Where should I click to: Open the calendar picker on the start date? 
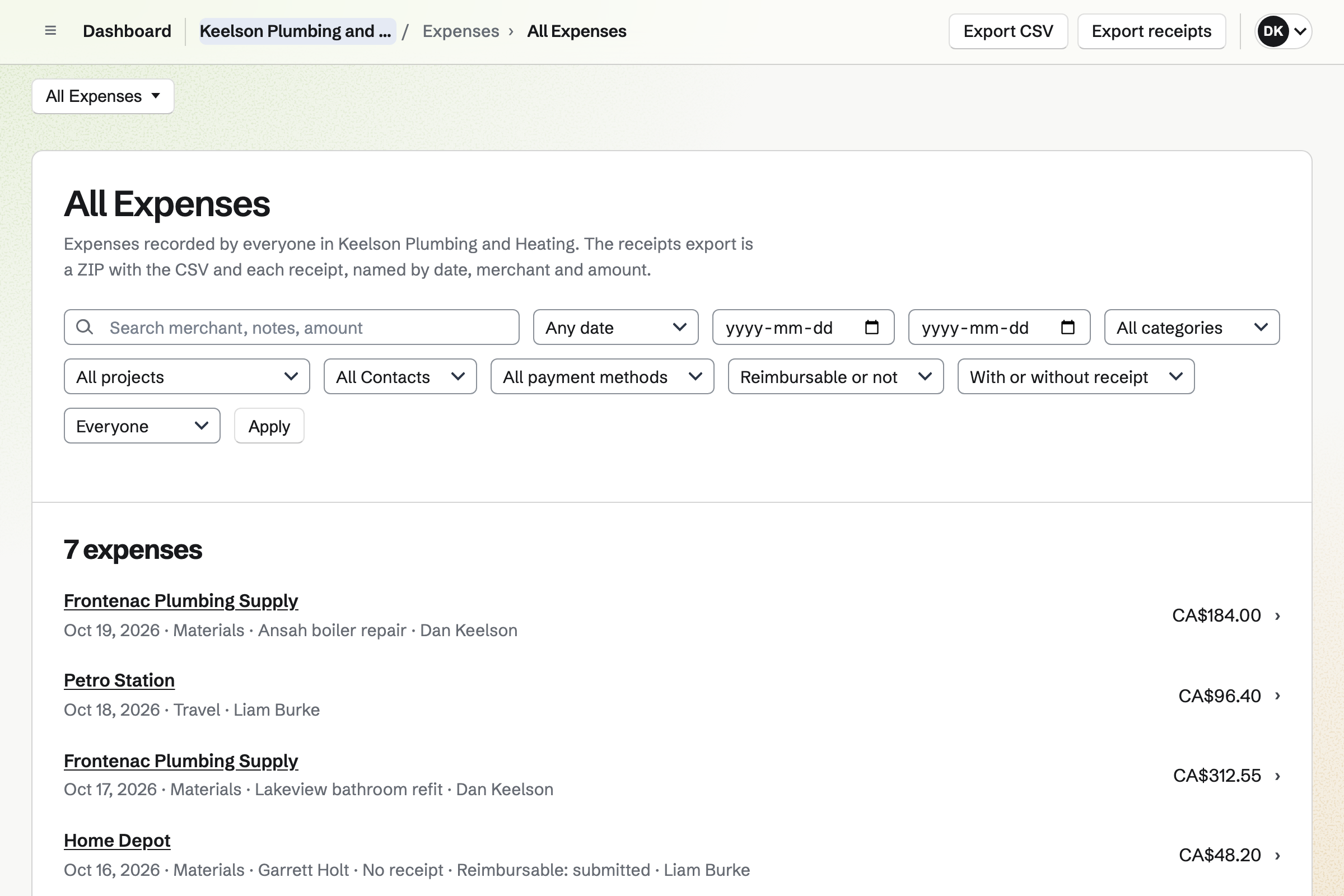tap(871, 327)
